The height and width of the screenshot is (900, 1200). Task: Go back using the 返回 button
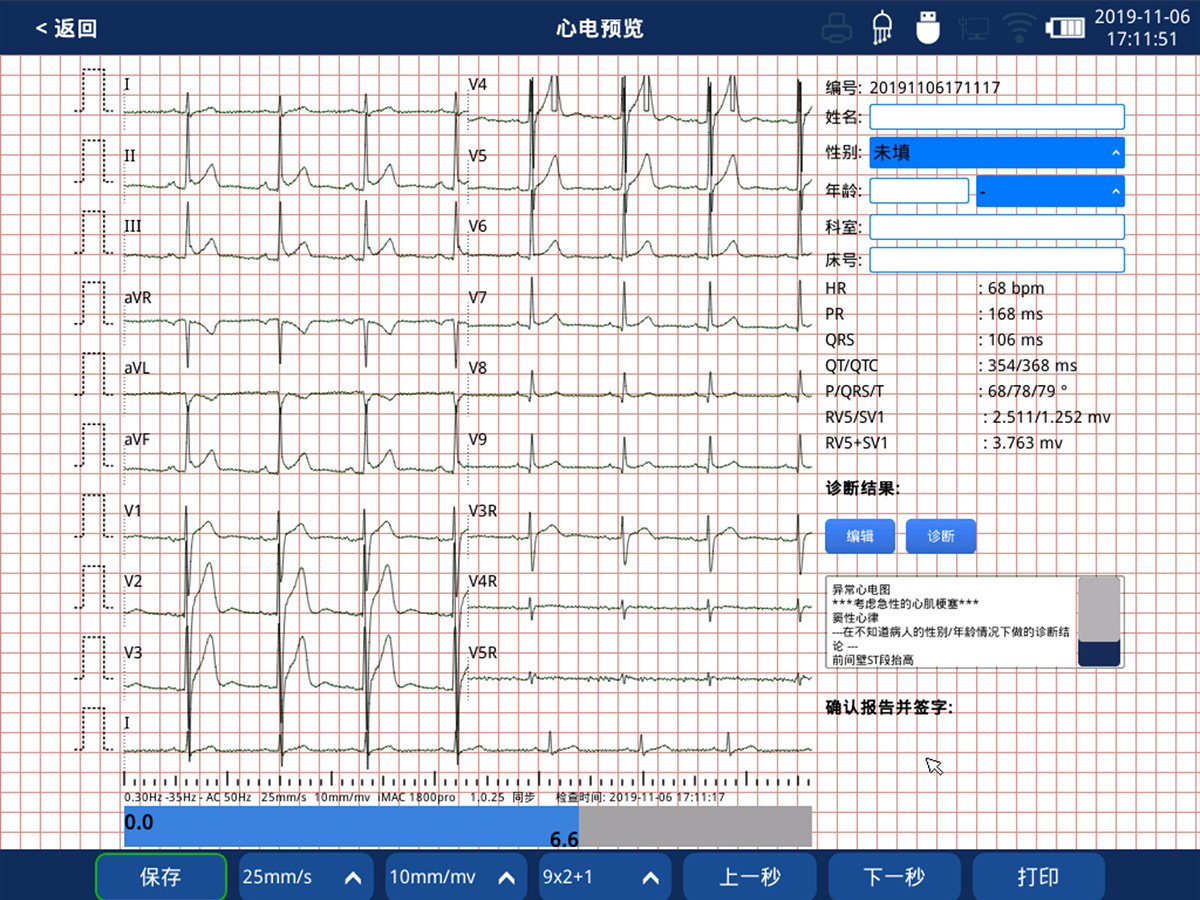[x=66, y=28]
